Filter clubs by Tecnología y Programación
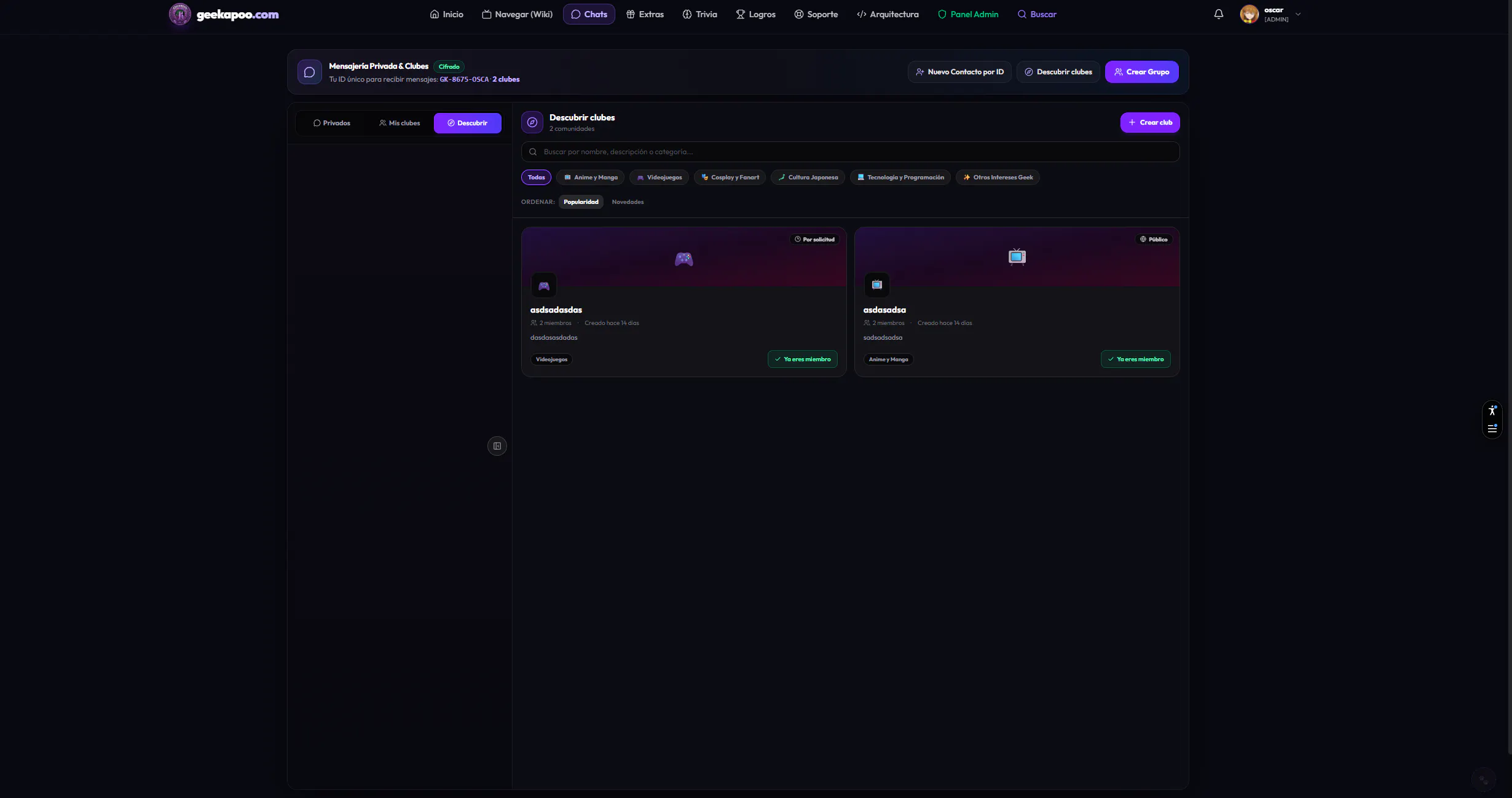This screenshot has height=798, width=1512. pyautogui.click(x=900, y=178)
